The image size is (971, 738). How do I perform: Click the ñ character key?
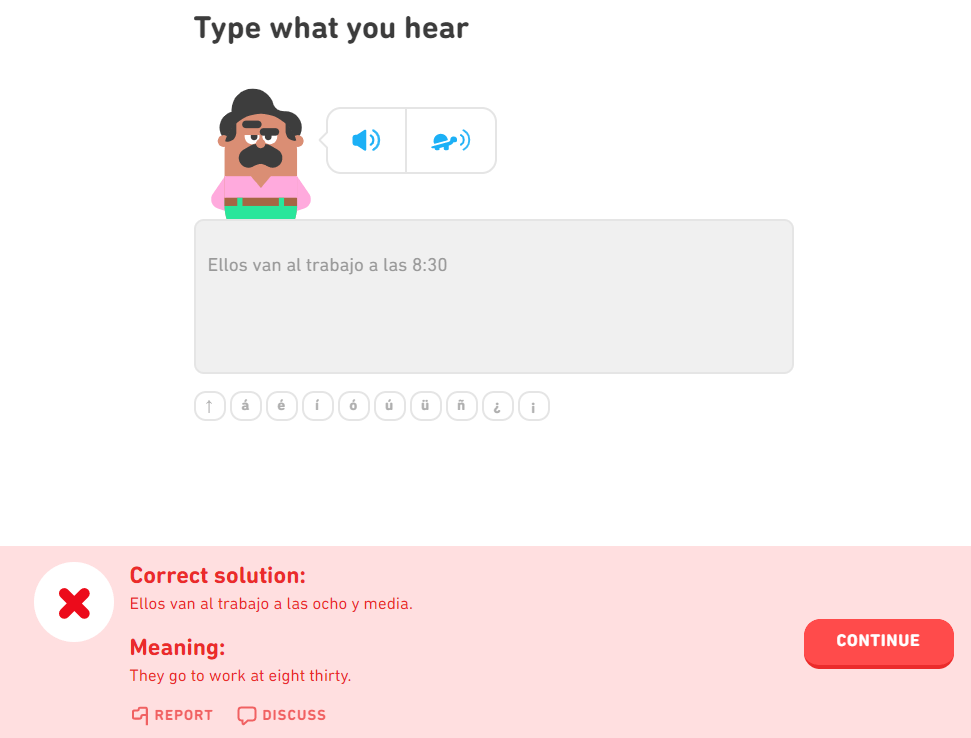coord(461,406)
